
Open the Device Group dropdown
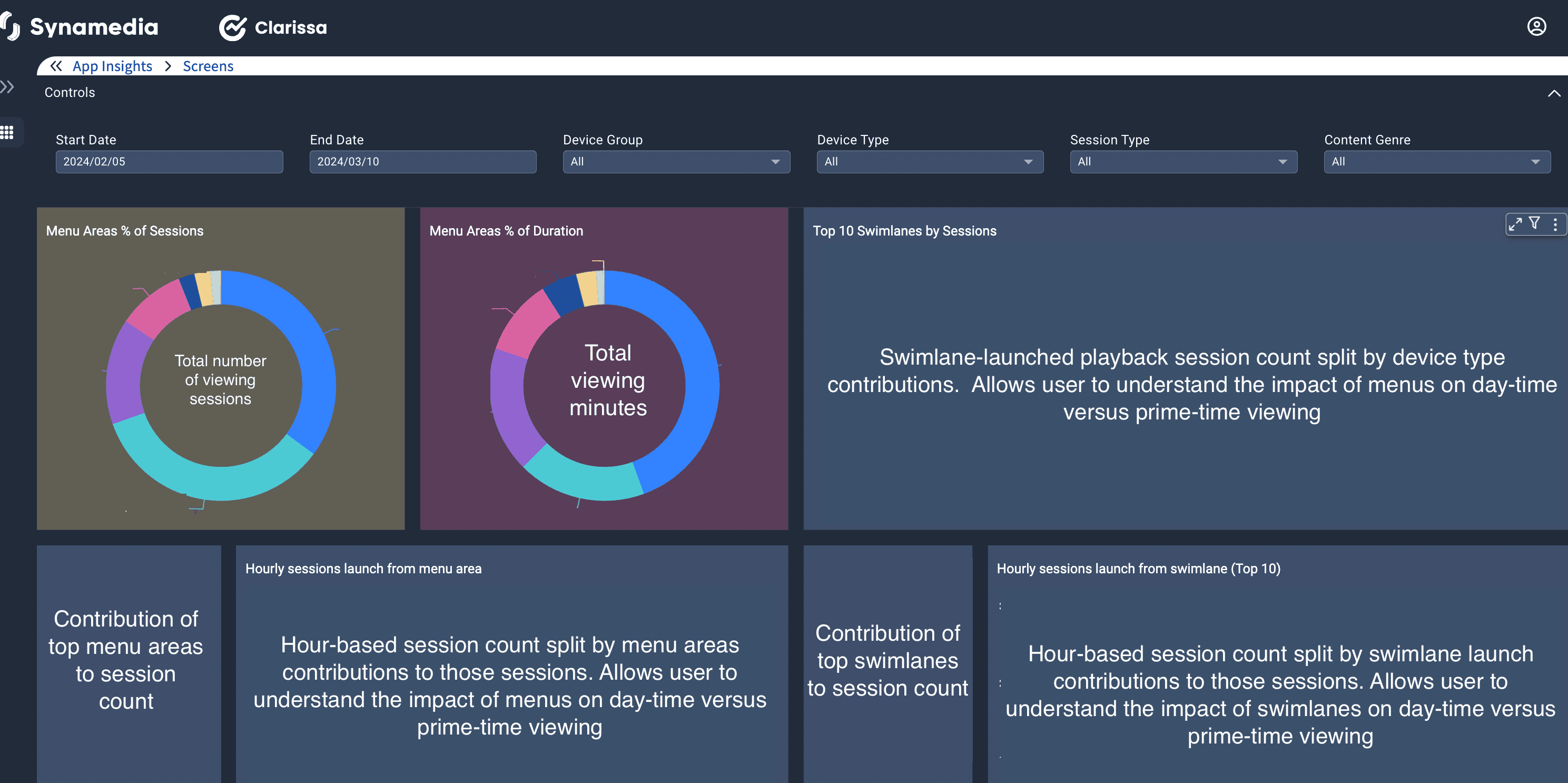click(x=676, y=162)
